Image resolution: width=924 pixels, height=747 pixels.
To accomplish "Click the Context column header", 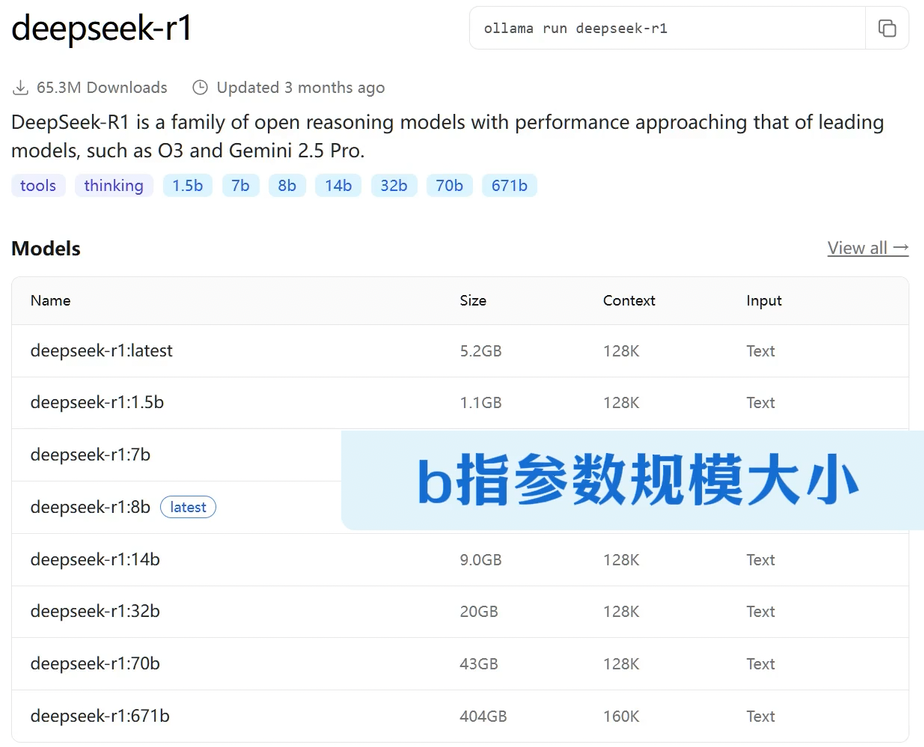I will [629, 300].
